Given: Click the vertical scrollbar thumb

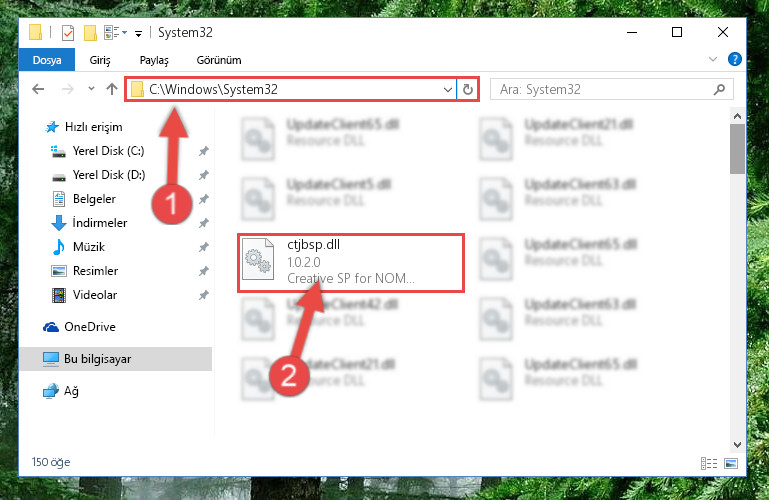Looking at the screenshot, I should click(x=737, y=149).
